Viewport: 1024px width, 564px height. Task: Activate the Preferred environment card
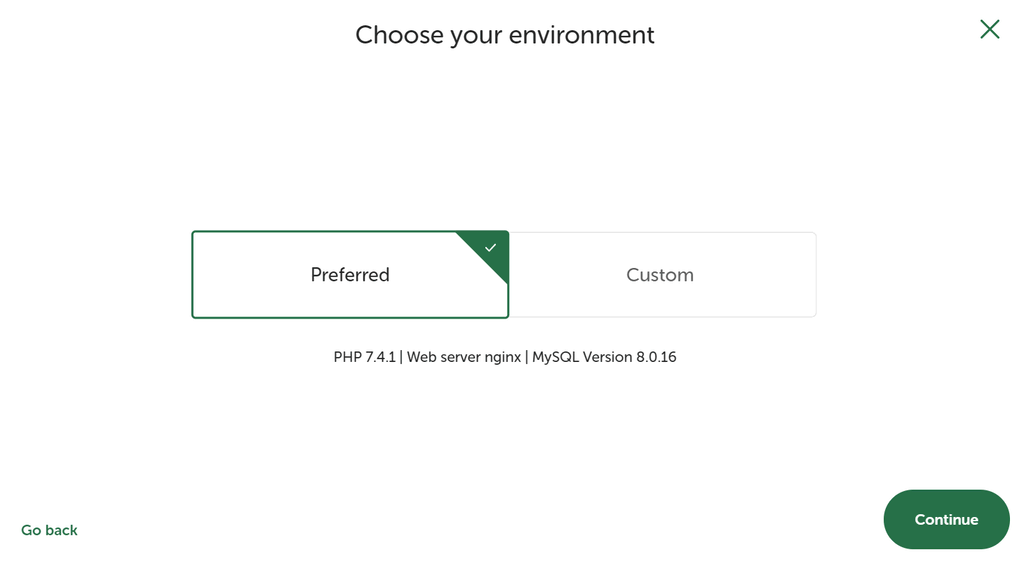tap(350, 275)
